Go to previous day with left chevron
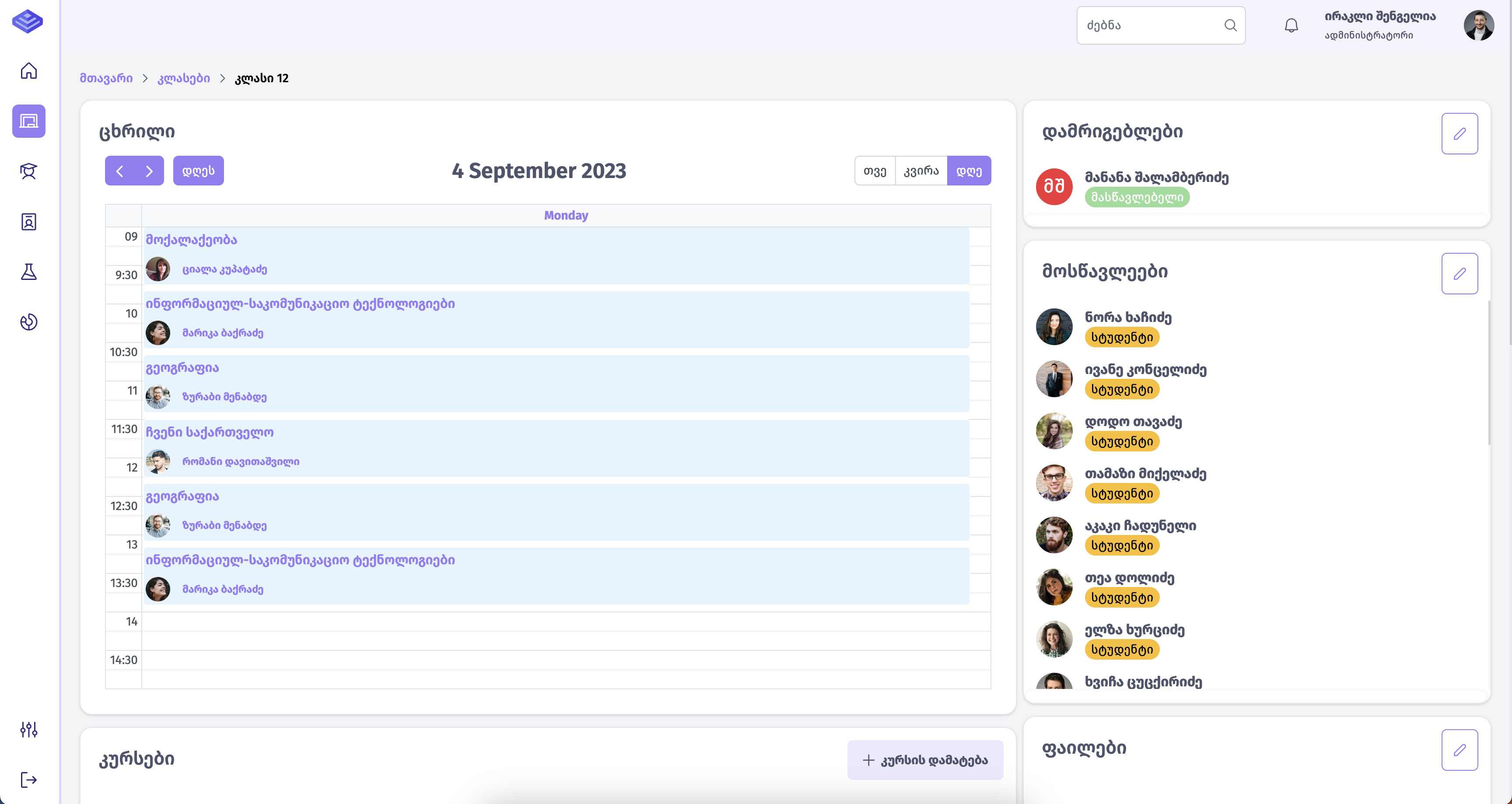The height and width of the screenshot is (804, 1512). pyautogui.click(x=120, y=171)
